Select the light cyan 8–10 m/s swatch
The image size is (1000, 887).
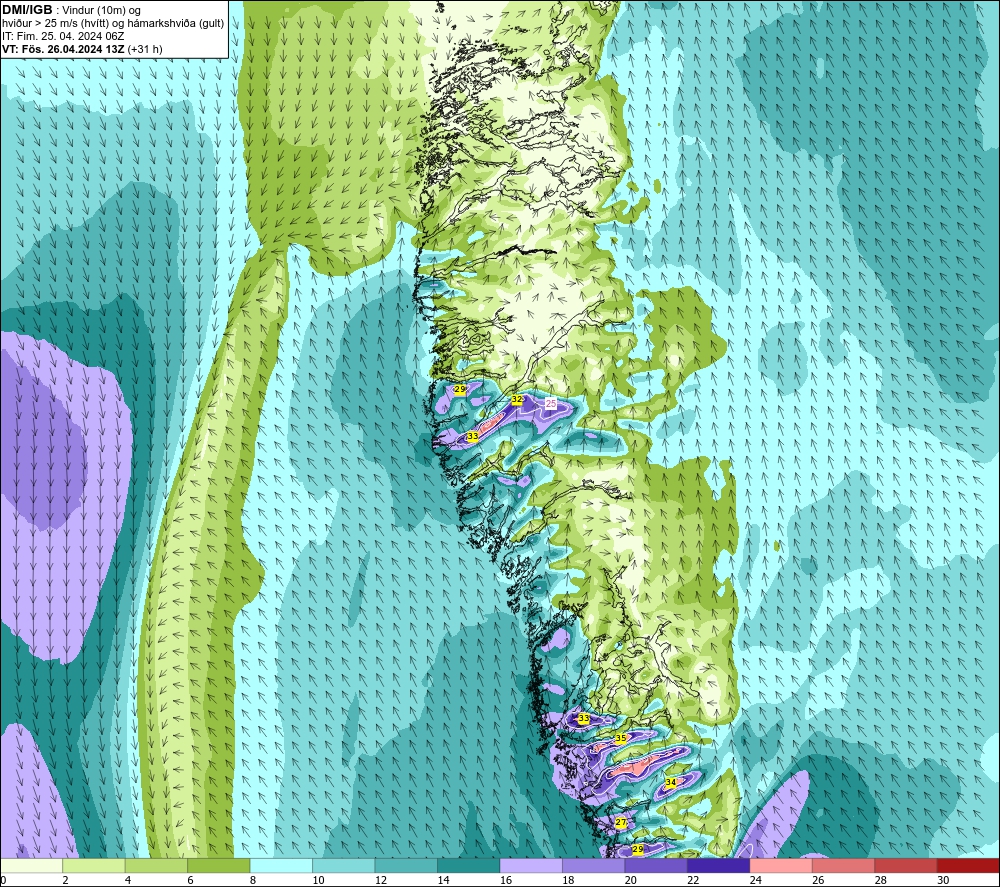pyautogui.click(x=281, y=865)
